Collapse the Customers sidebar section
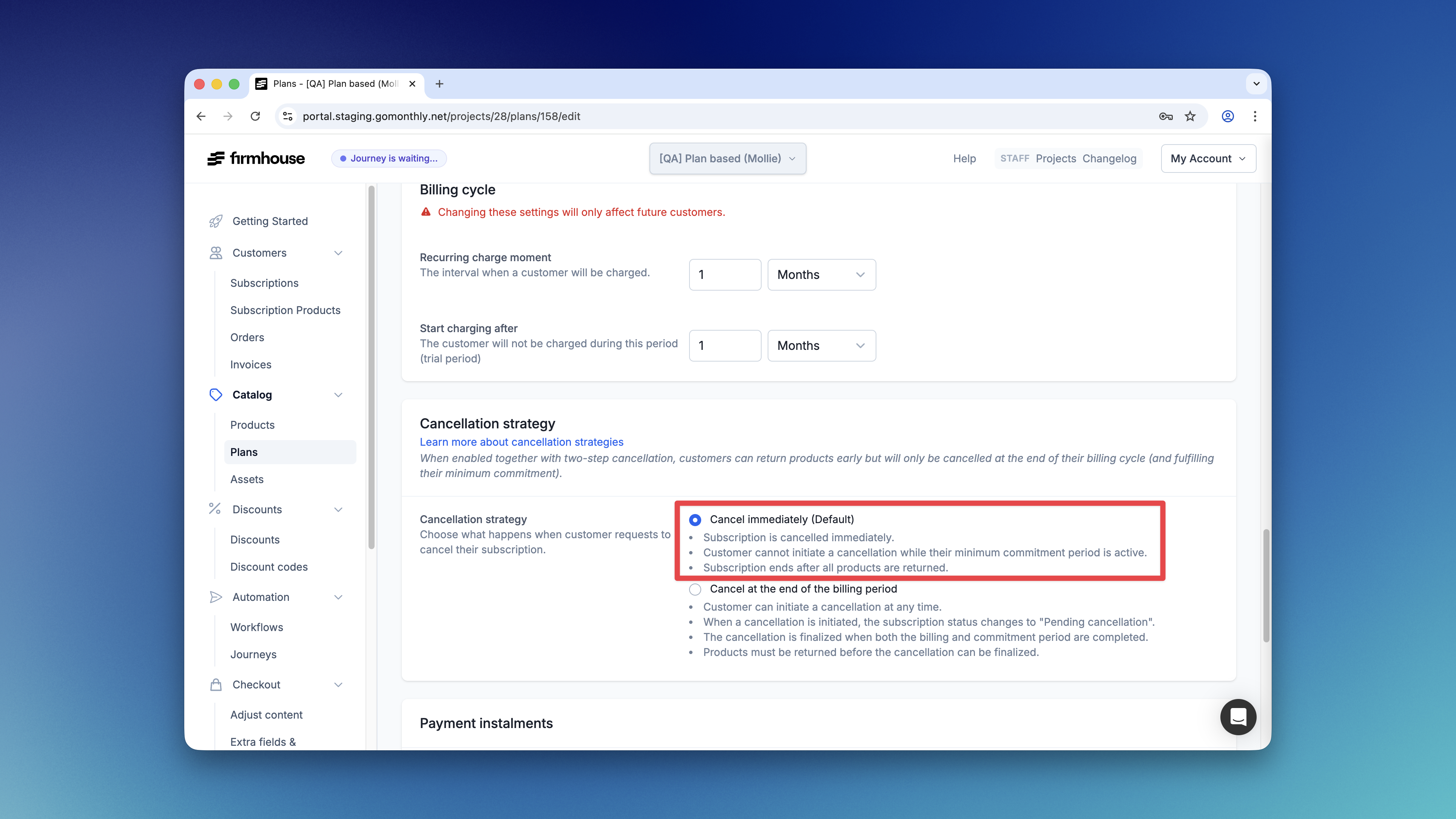Image resolution: width=1456 pixels, height=819 pixels. pos(338,252)
